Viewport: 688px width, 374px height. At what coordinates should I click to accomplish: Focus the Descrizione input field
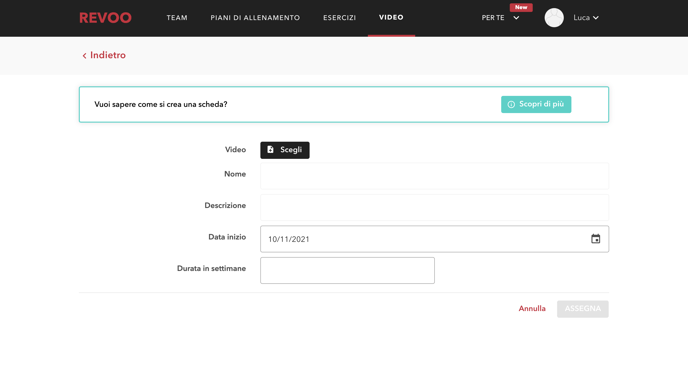coord(434,207)
